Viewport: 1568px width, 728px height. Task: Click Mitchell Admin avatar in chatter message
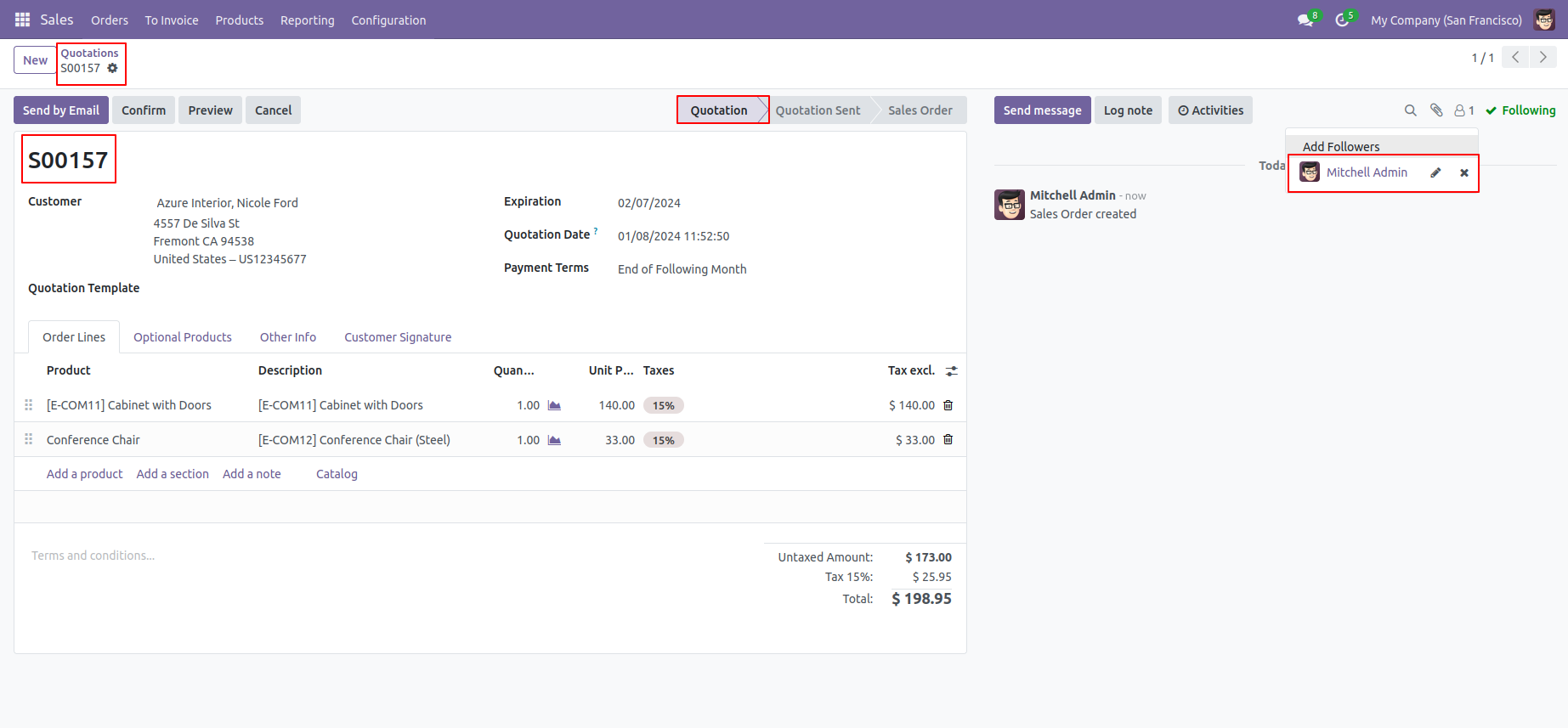1010,205
